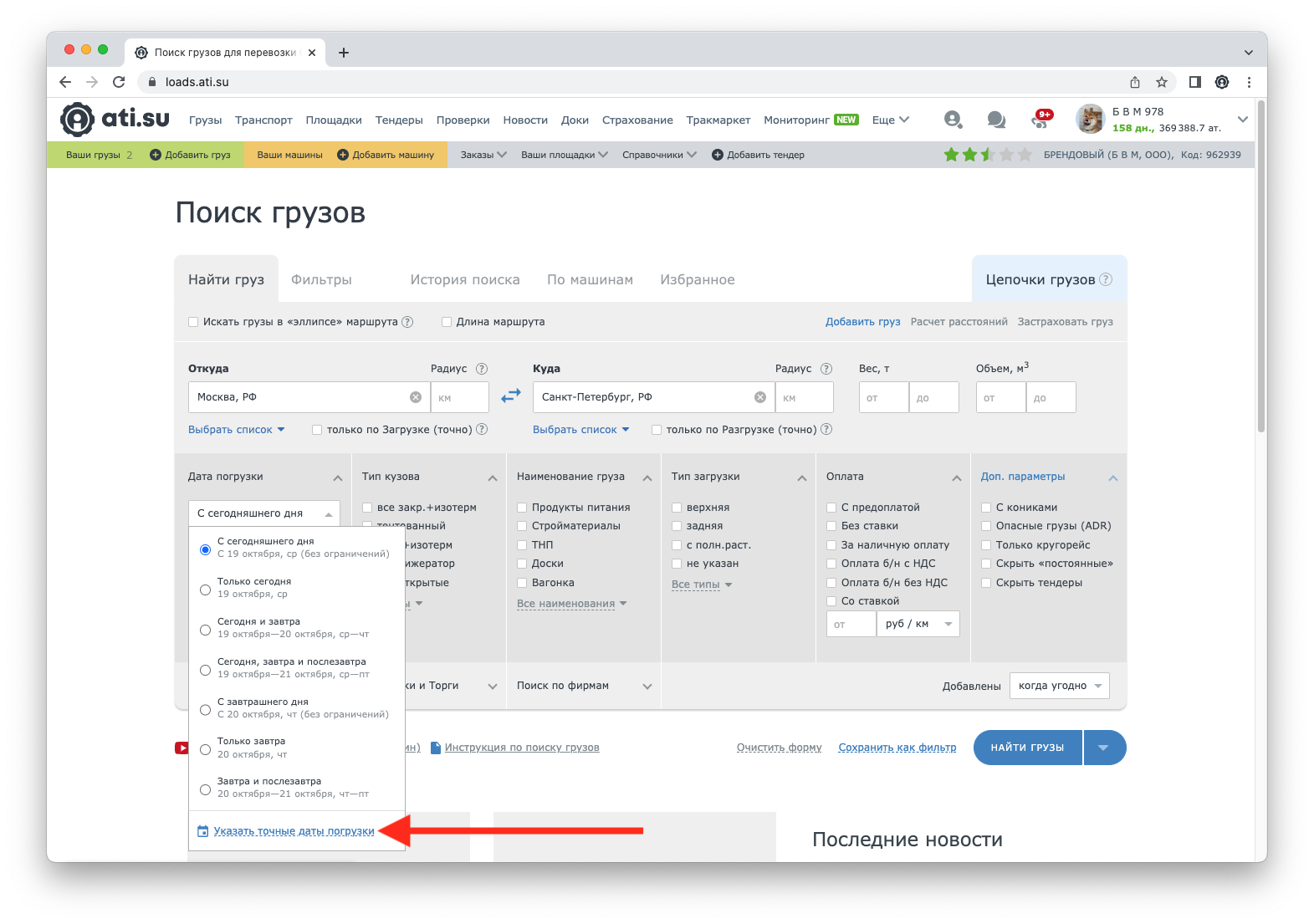
Task: Check the Продукты питания box
Action: coord(522,508)
